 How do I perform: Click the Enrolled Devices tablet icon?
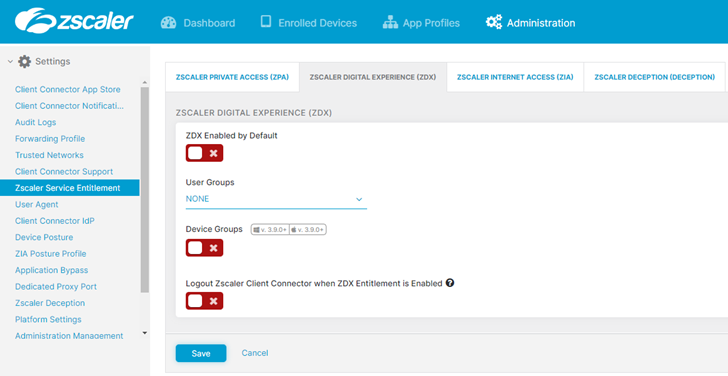(x=266, y=22)
